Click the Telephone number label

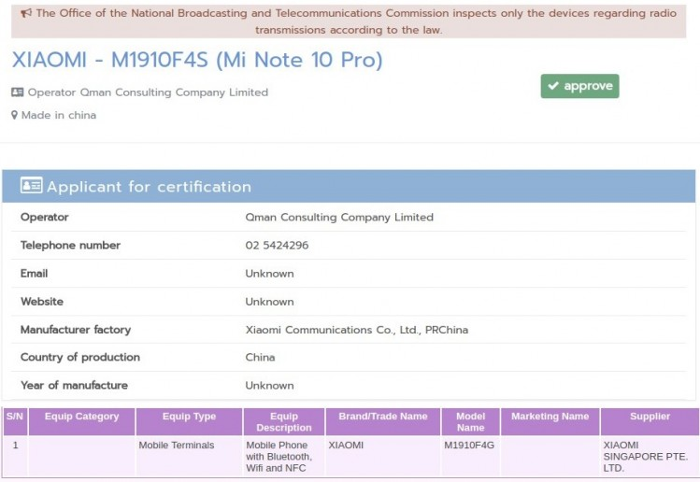pyautogui.click(x=71, y=245)
